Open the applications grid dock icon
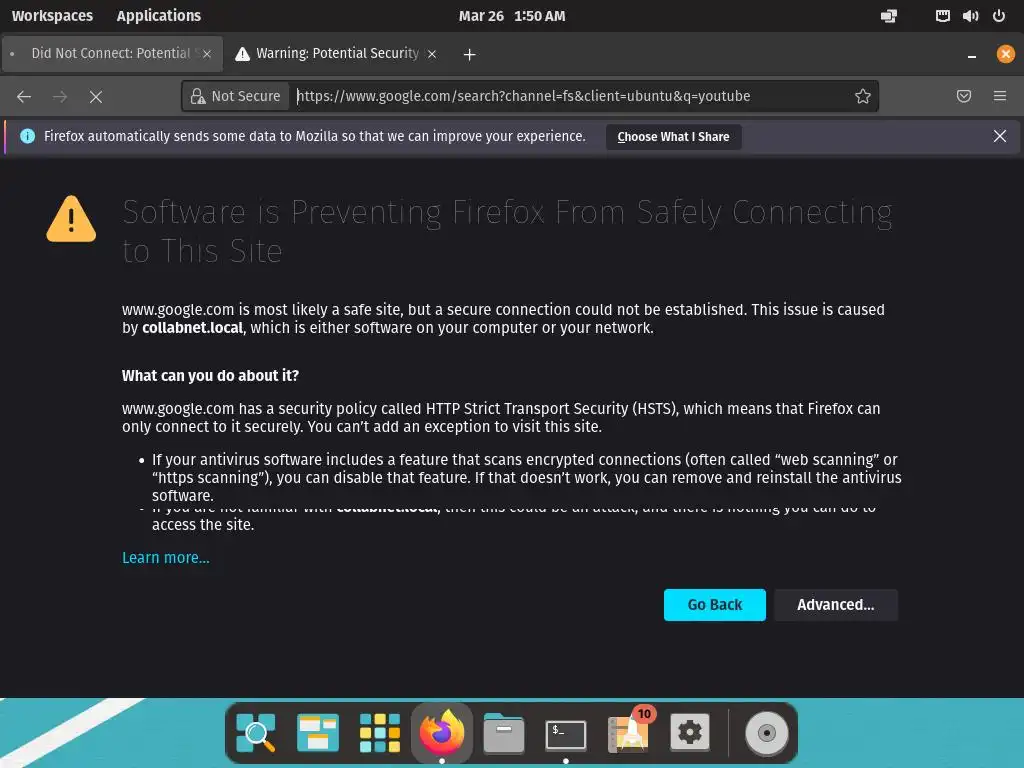 click(x=379, y=733)
